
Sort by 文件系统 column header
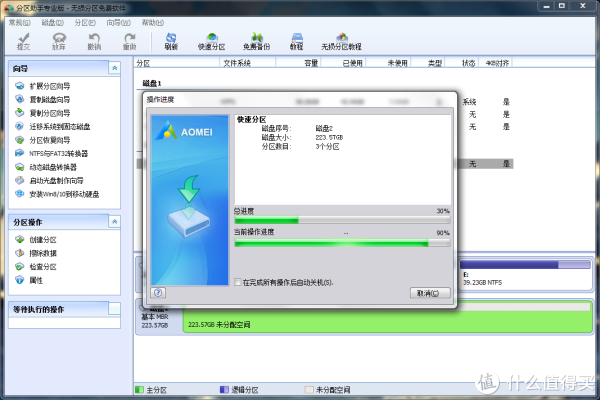click(248, 63)
